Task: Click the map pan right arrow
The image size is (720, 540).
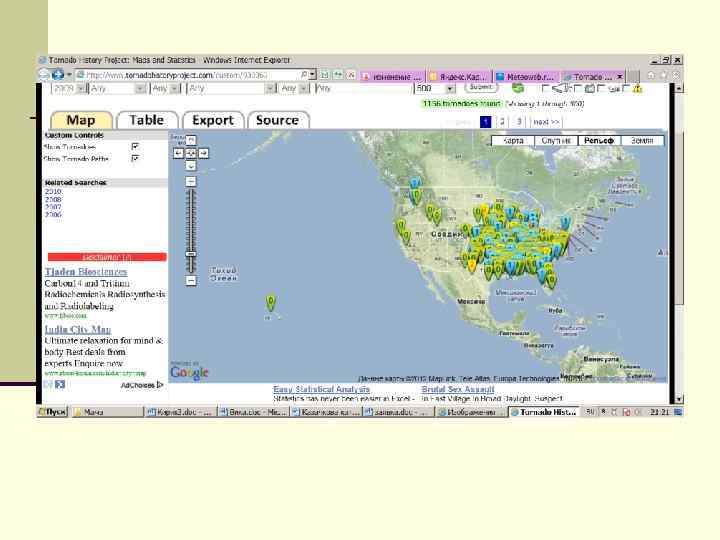Action: point(203,153)
